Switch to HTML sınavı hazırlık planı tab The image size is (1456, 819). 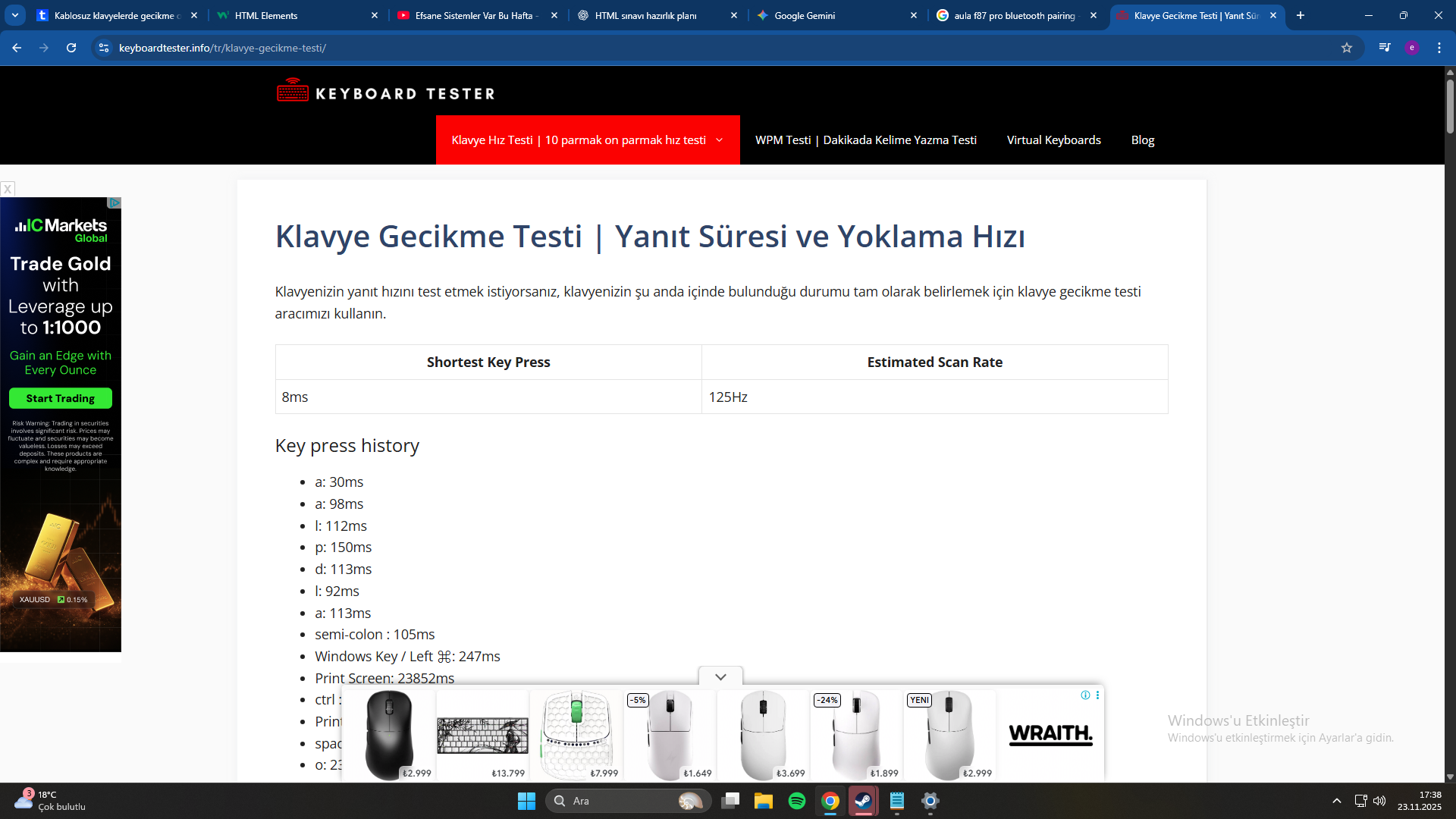(x=656, y=15)
